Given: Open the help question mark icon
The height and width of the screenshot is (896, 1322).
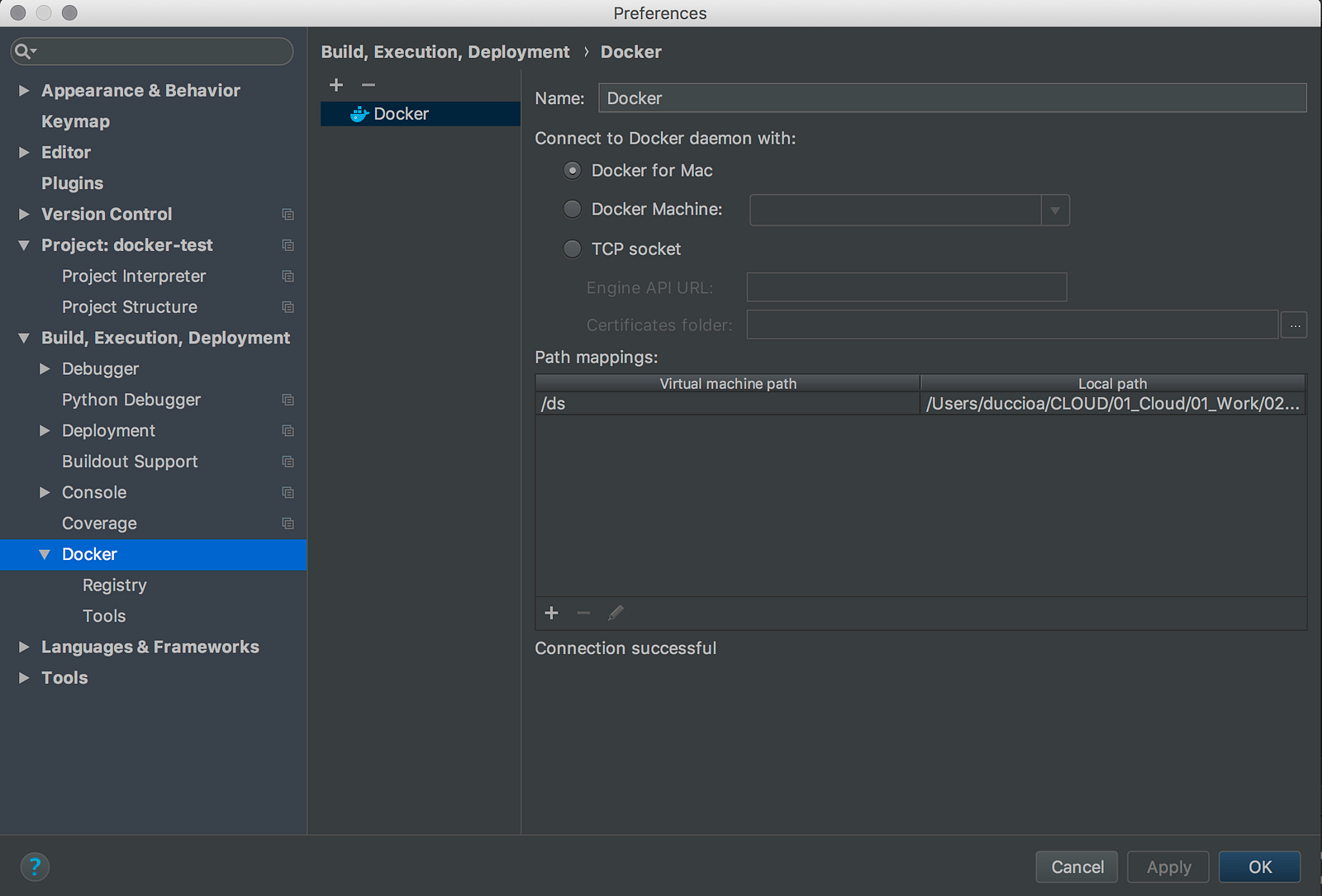Looking at the screenshot, I should pos(35,866).
